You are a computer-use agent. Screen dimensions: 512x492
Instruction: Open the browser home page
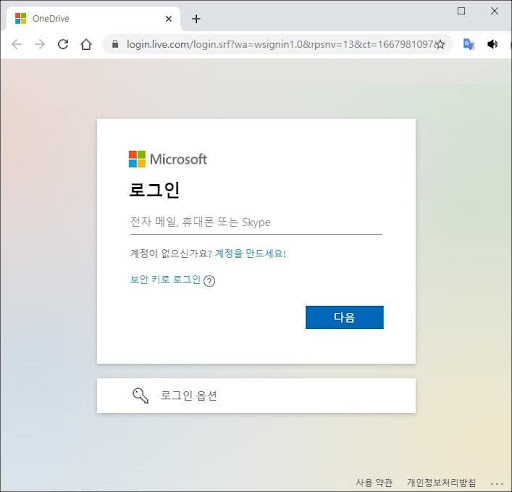pyautogui.click(x=86, y=44)
